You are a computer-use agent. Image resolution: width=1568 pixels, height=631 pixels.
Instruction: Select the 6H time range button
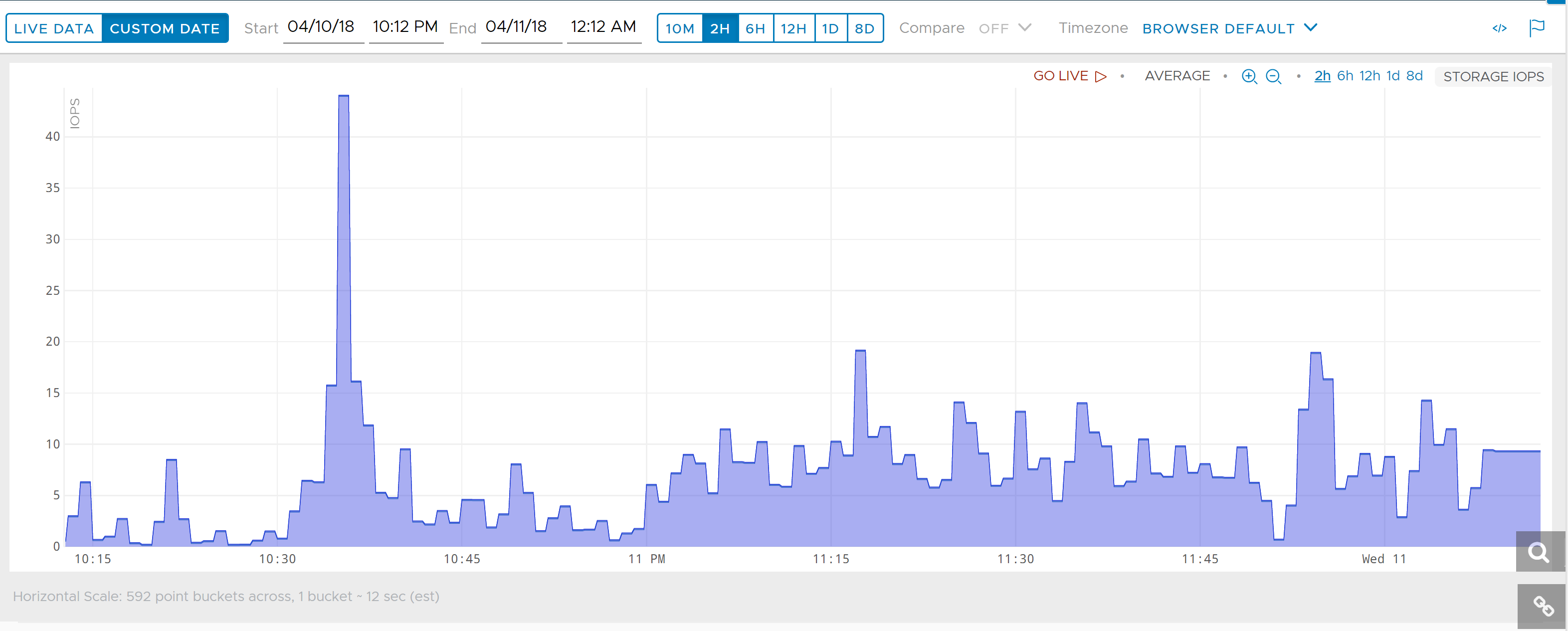(756, 28)
